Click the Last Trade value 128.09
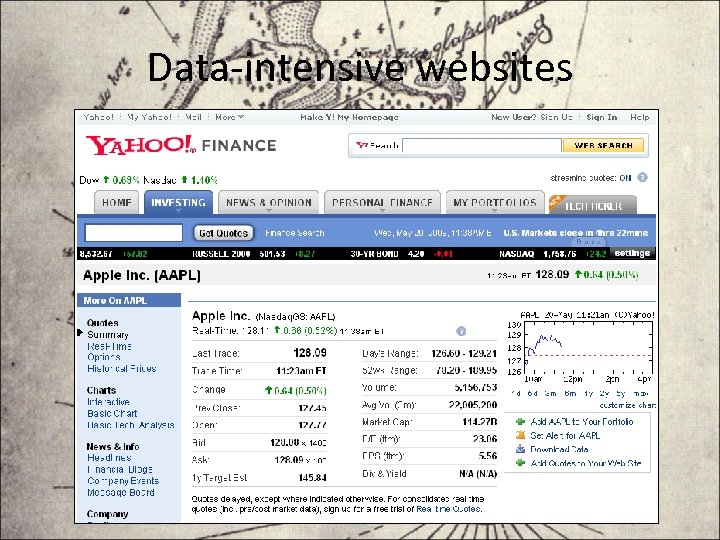Image resolution: width=720 pixels, height=540 pixels. 310,353
